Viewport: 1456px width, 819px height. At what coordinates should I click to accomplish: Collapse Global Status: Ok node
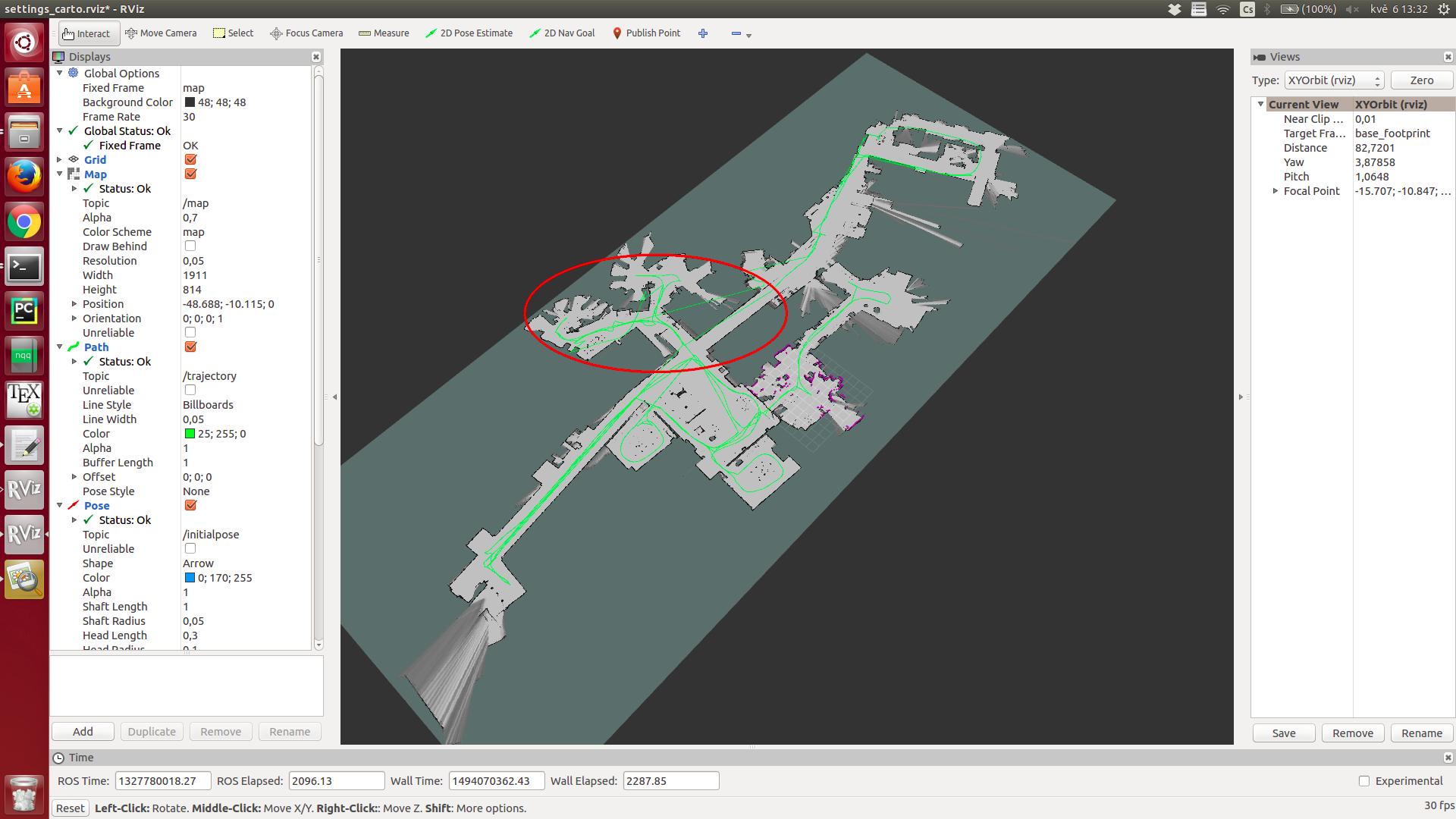(60, 131)
